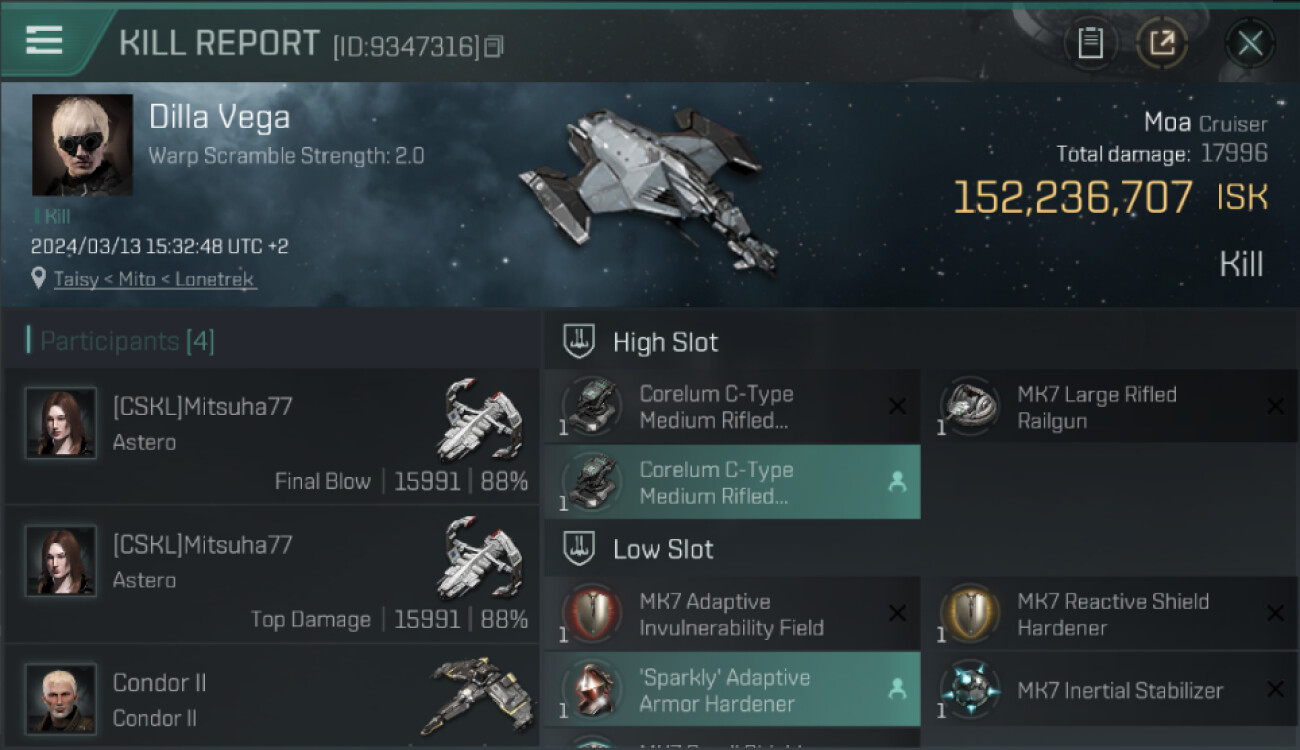Viewport: 1300px width, 750px height.
Task: Click the MK7 Inertial Stabilizer icon
Action: click(x=970, y=690)
